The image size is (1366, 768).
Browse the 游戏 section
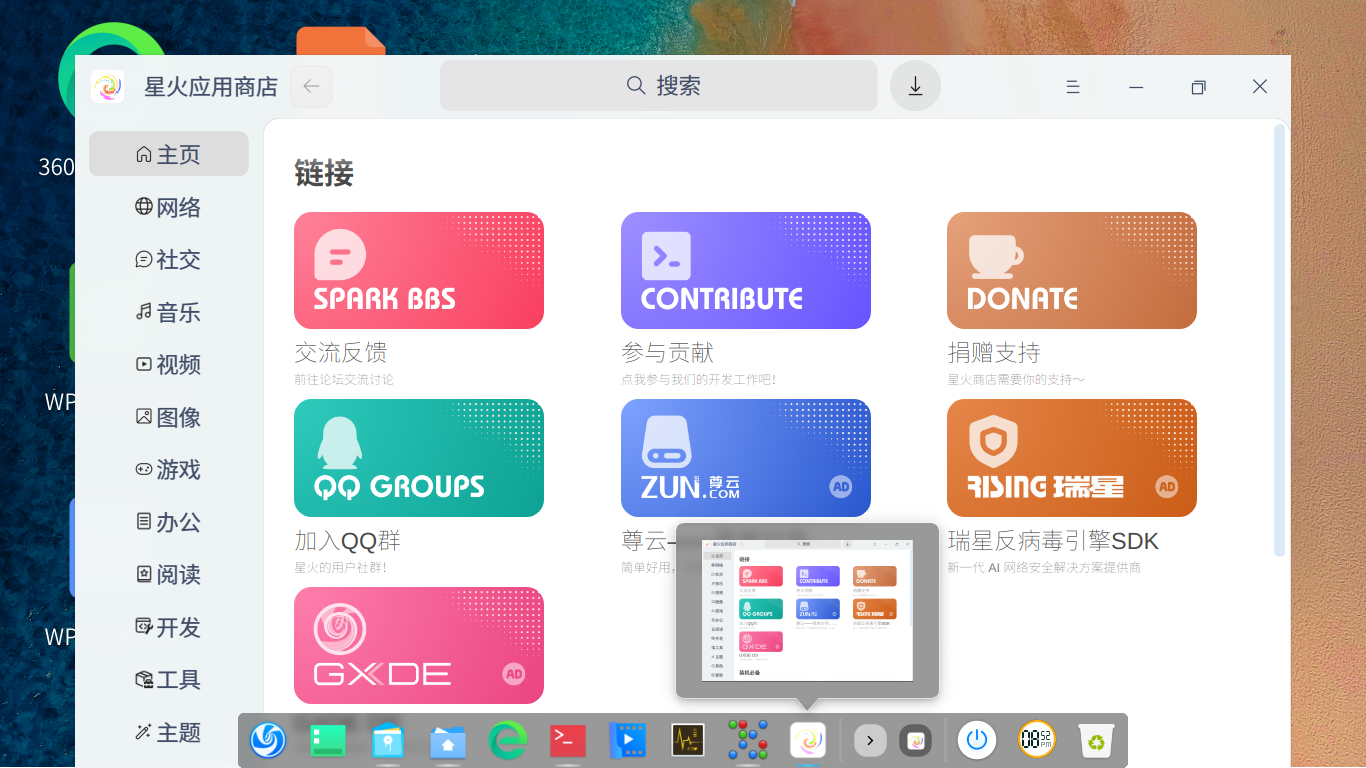[x=168, y=469]
